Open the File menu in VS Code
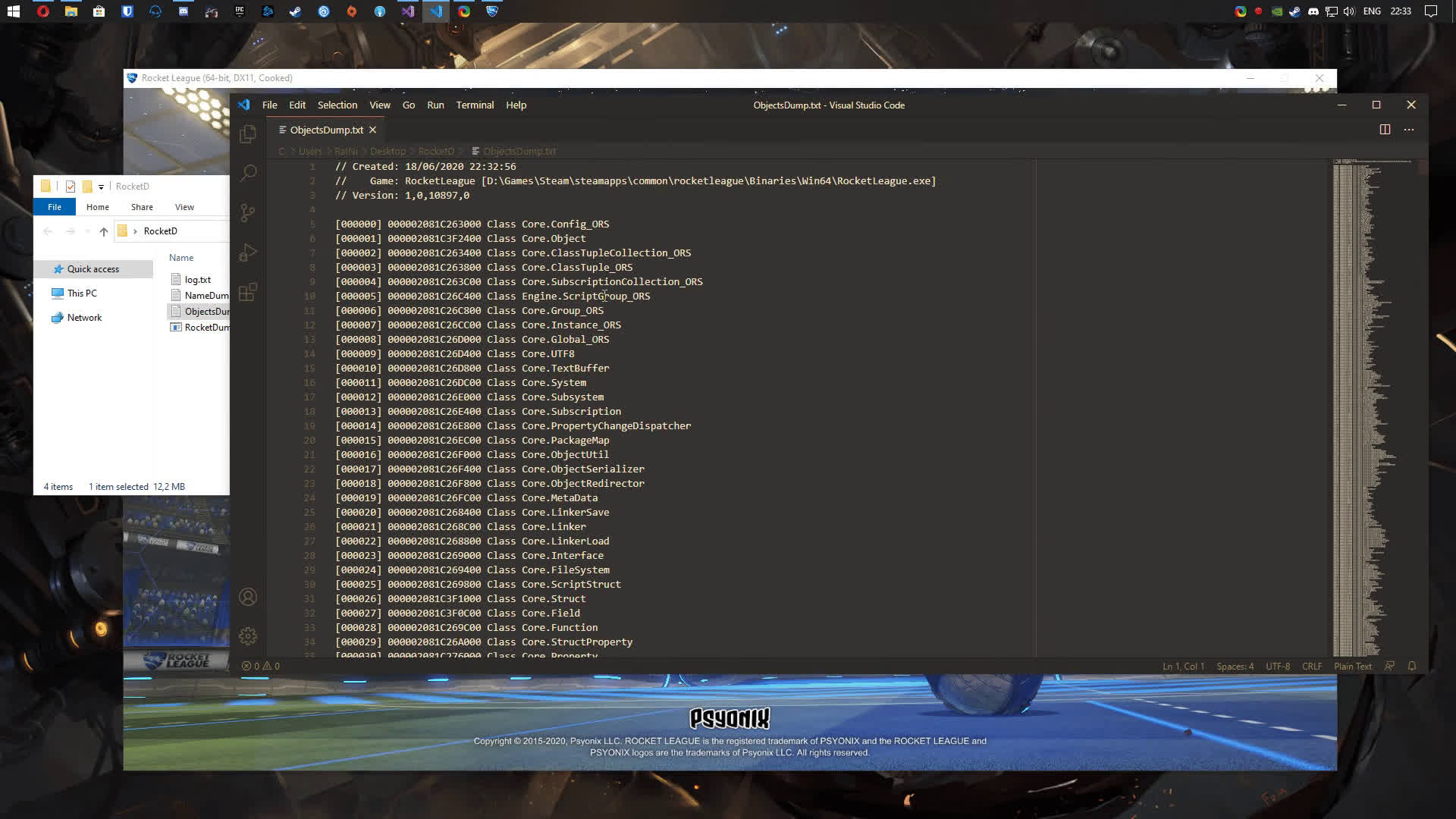Viewport: 1456px width, 819px height. pos(269,105)
